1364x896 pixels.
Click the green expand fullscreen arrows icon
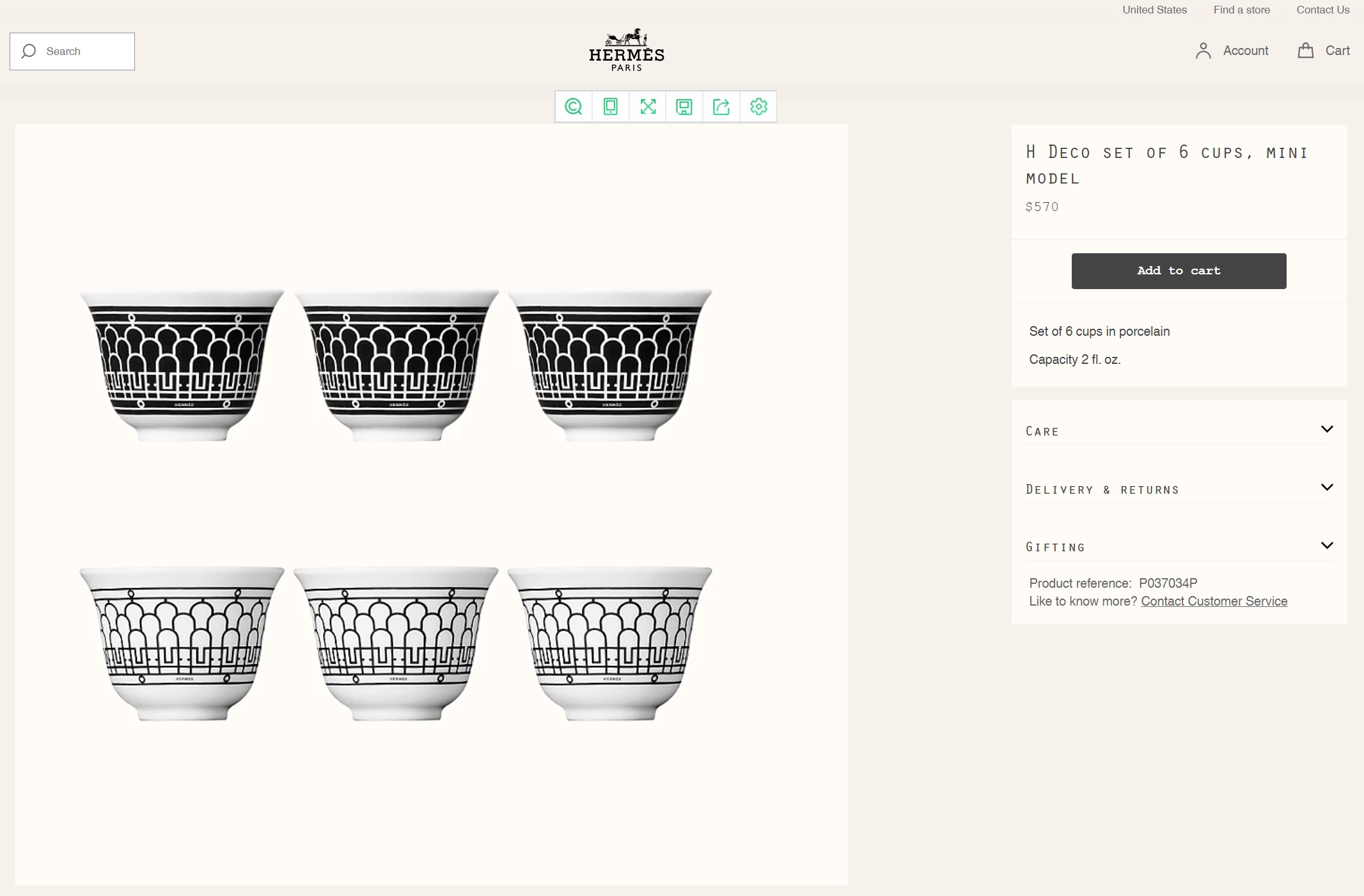(648, 107)
